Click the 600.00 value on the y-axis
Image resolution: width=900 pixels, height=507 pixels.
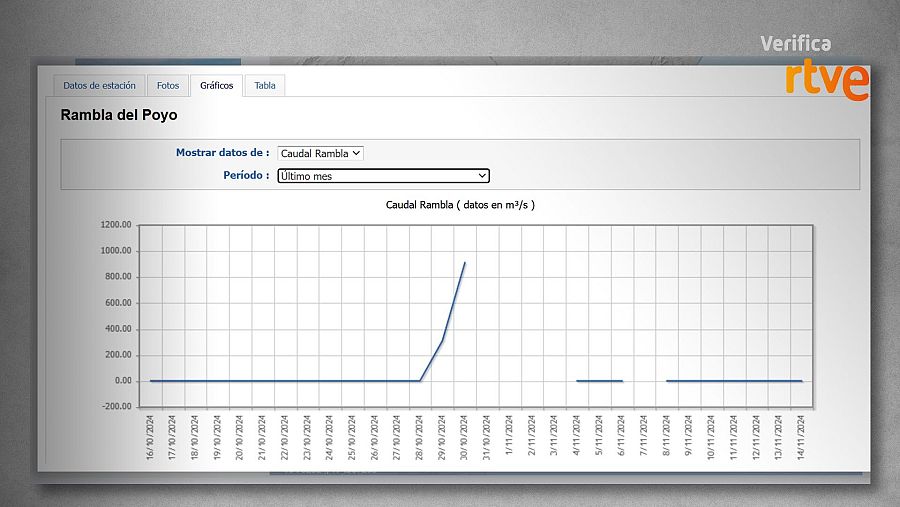pos(118,303)
